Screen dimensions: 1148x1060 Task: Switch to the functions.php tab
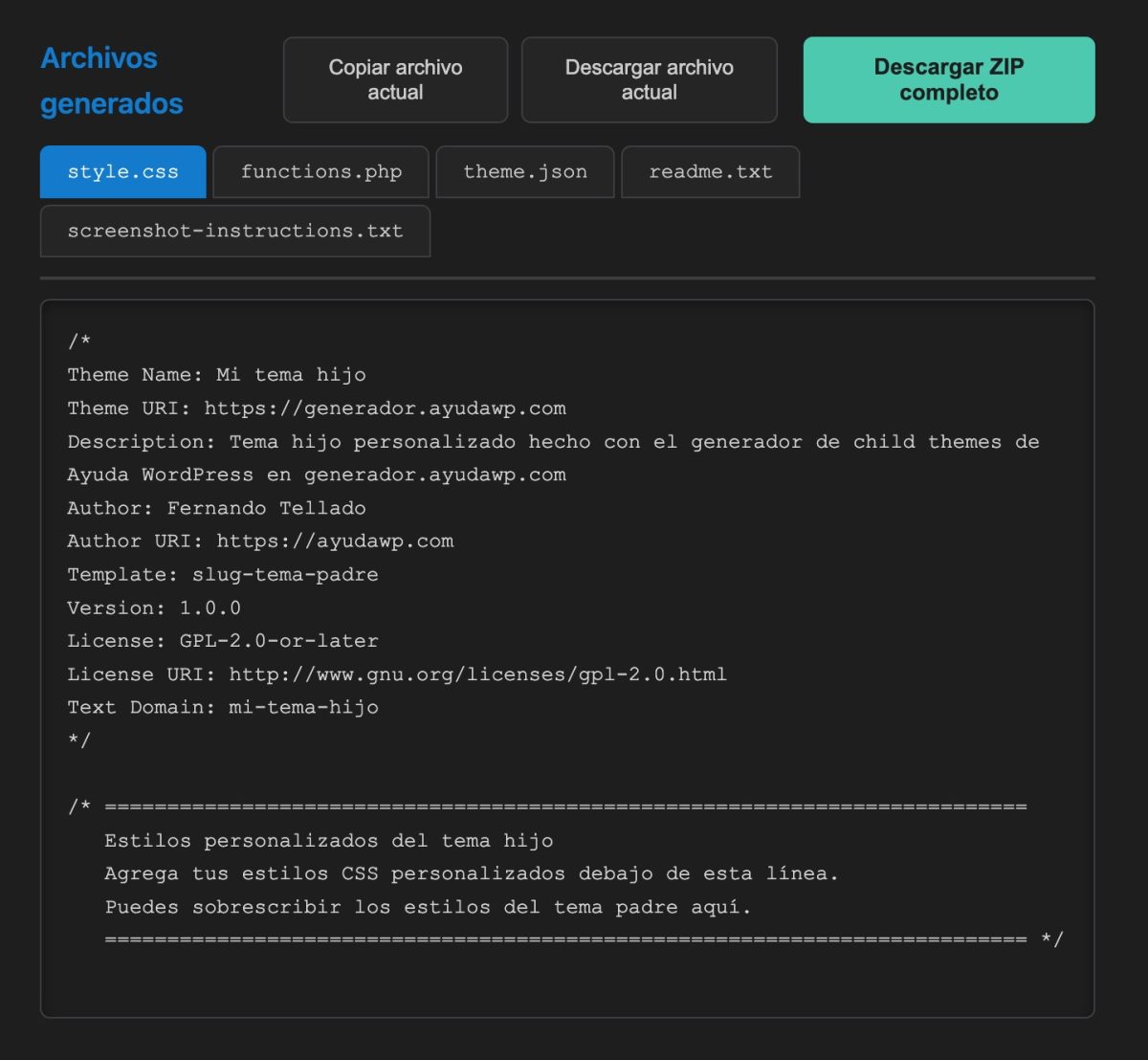(320, 172)
